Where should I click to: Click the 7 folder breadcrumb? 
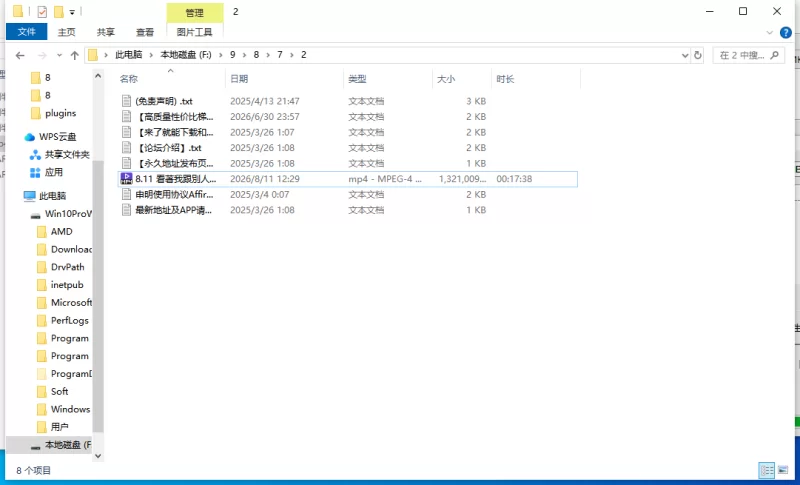(280, 55)
